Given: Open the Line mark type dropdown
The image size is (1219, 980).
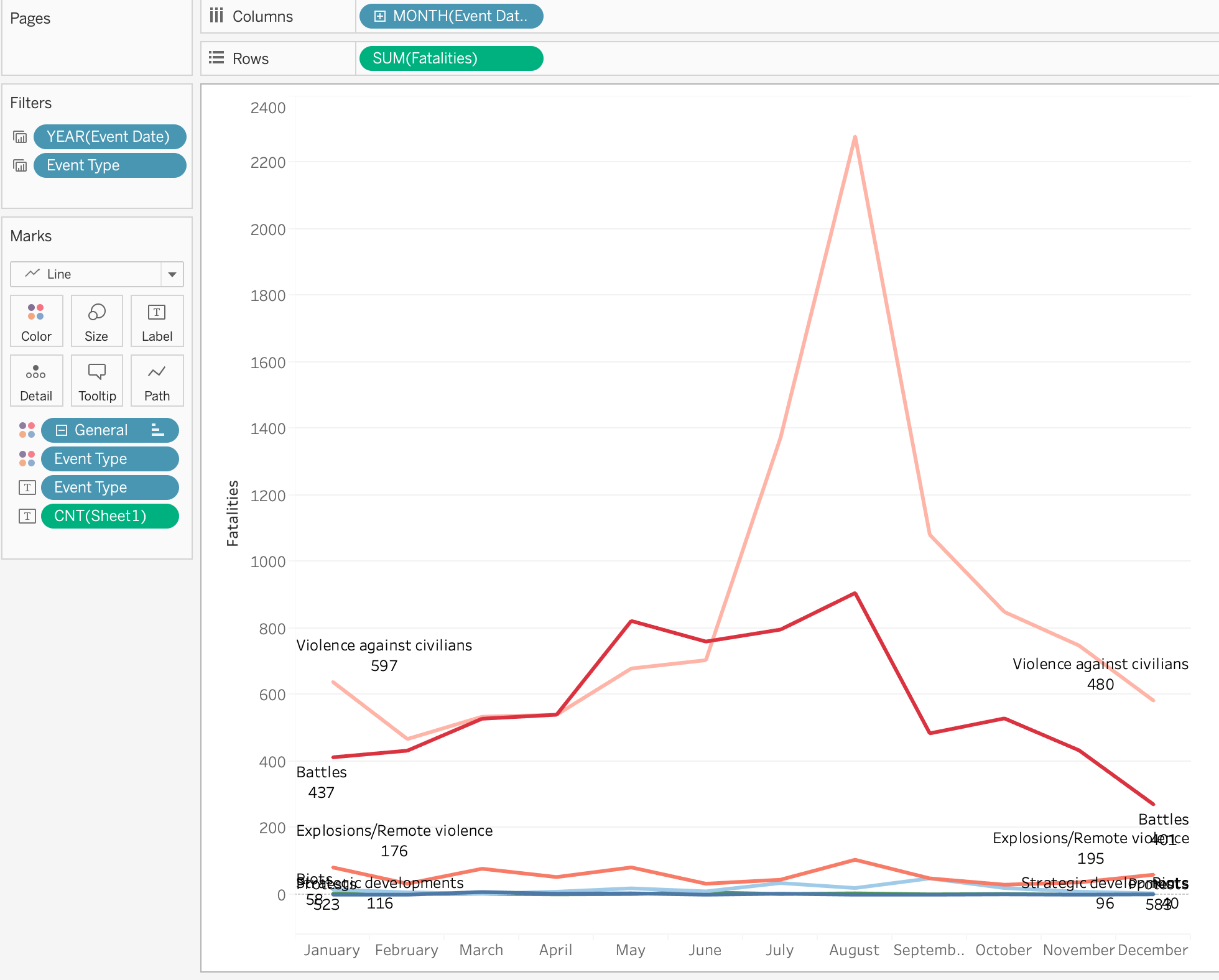Looking at the screenshot, I should [172, 274].
